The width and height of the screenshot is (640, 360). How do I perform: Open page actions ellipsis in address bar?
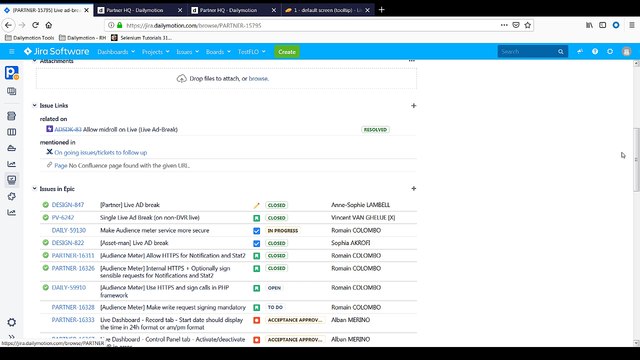click(x=504, y=25)
